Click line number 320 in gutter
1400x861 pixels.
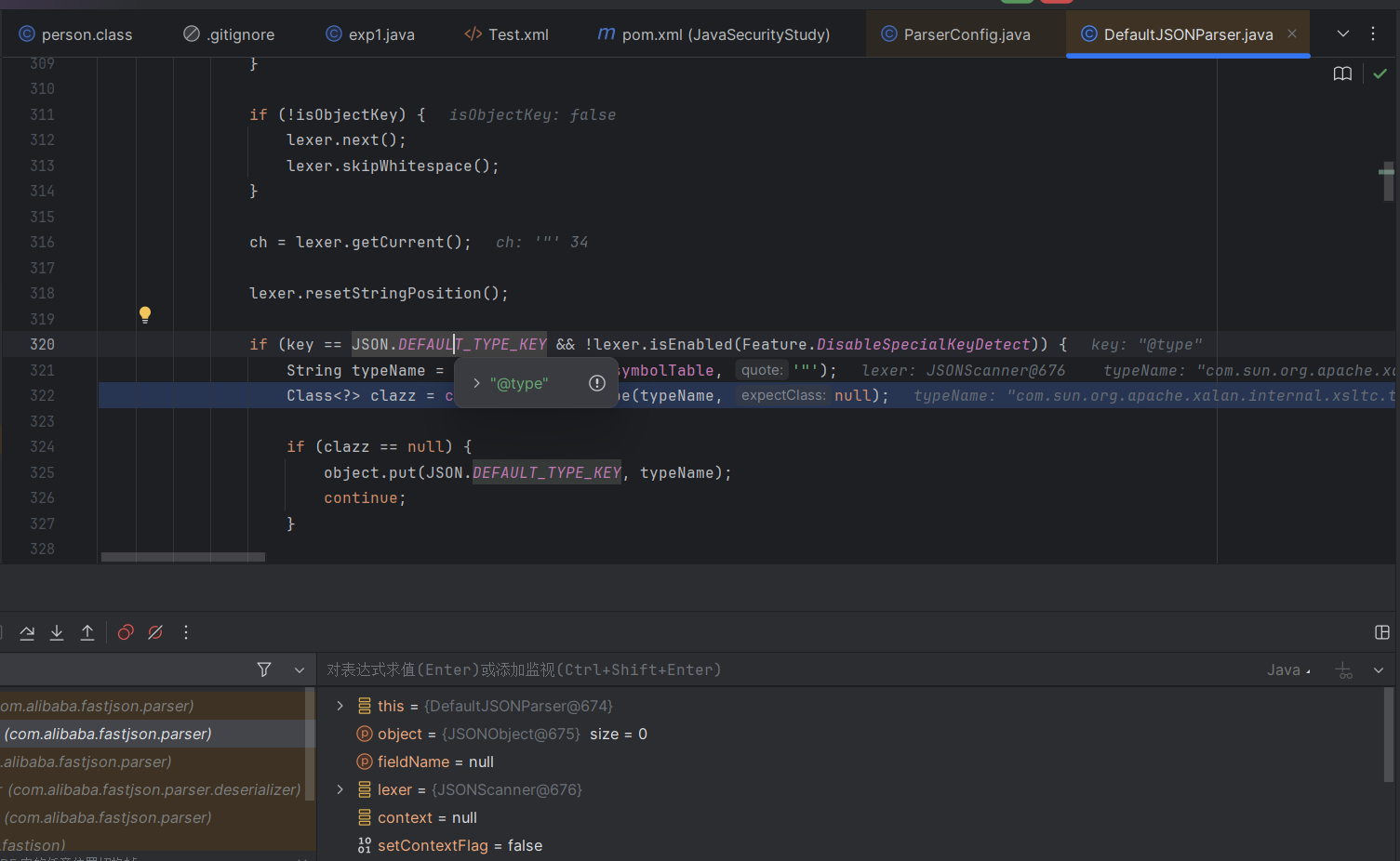pyautogui.click(x=42, y=344)
